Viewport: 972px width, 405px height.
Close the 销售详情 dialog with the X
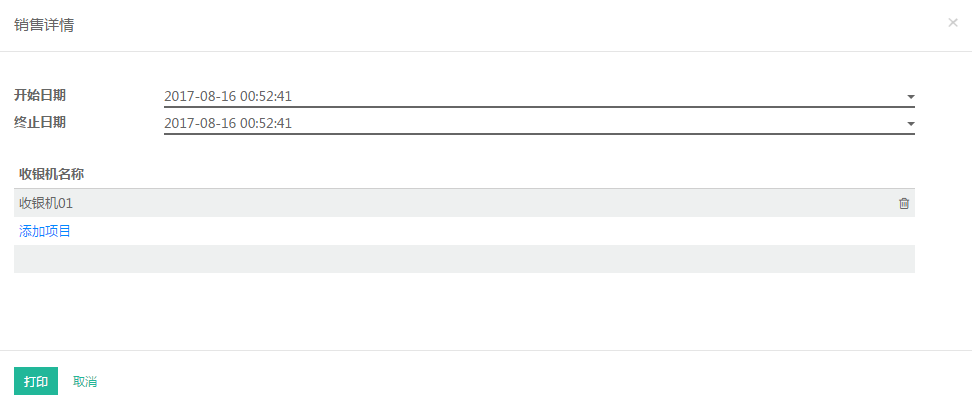tap(953, 23)
